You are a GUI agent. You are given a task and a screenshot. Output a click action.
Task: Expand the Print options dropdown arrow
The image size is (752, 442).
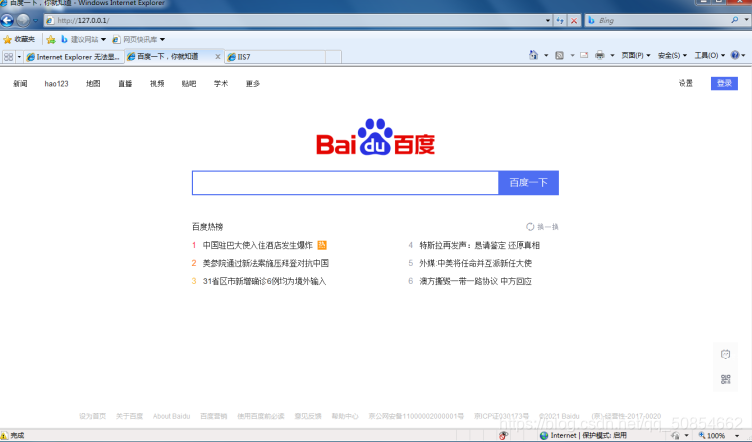pos(612,56)
